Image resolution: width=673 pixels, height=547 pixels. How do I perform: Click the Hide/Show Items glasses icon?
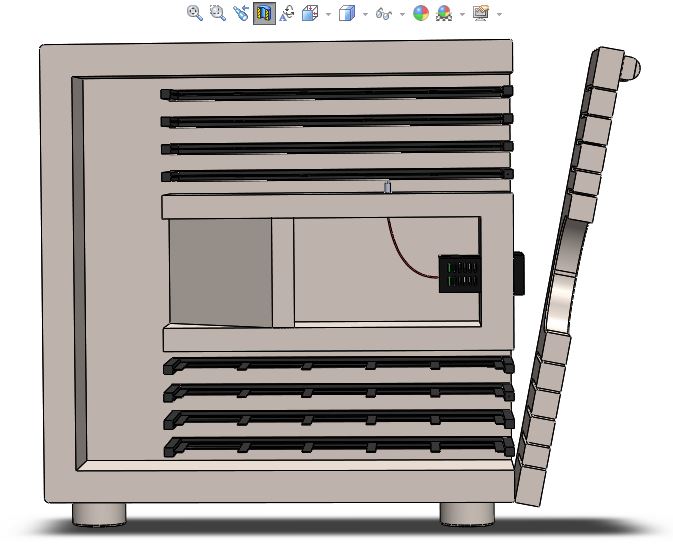[x=384, y=14]
